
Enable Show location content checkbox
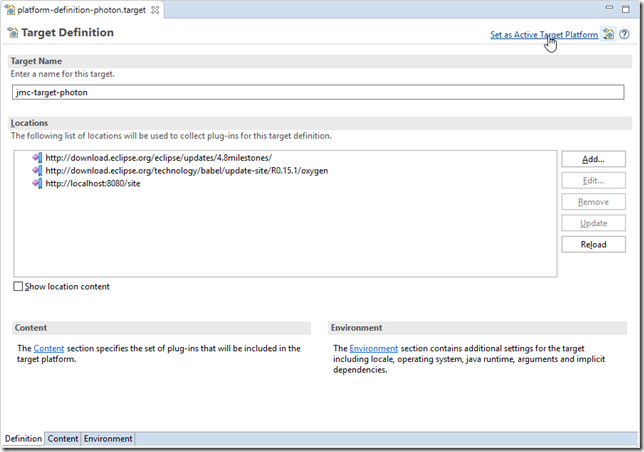(18, 287)
